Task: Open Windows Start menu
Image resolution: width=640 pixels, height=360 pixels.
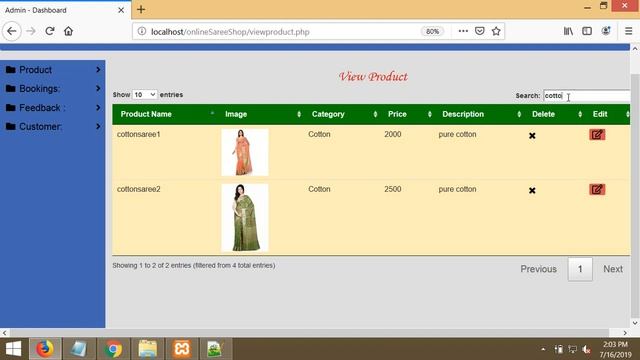Action: [13, 349]
